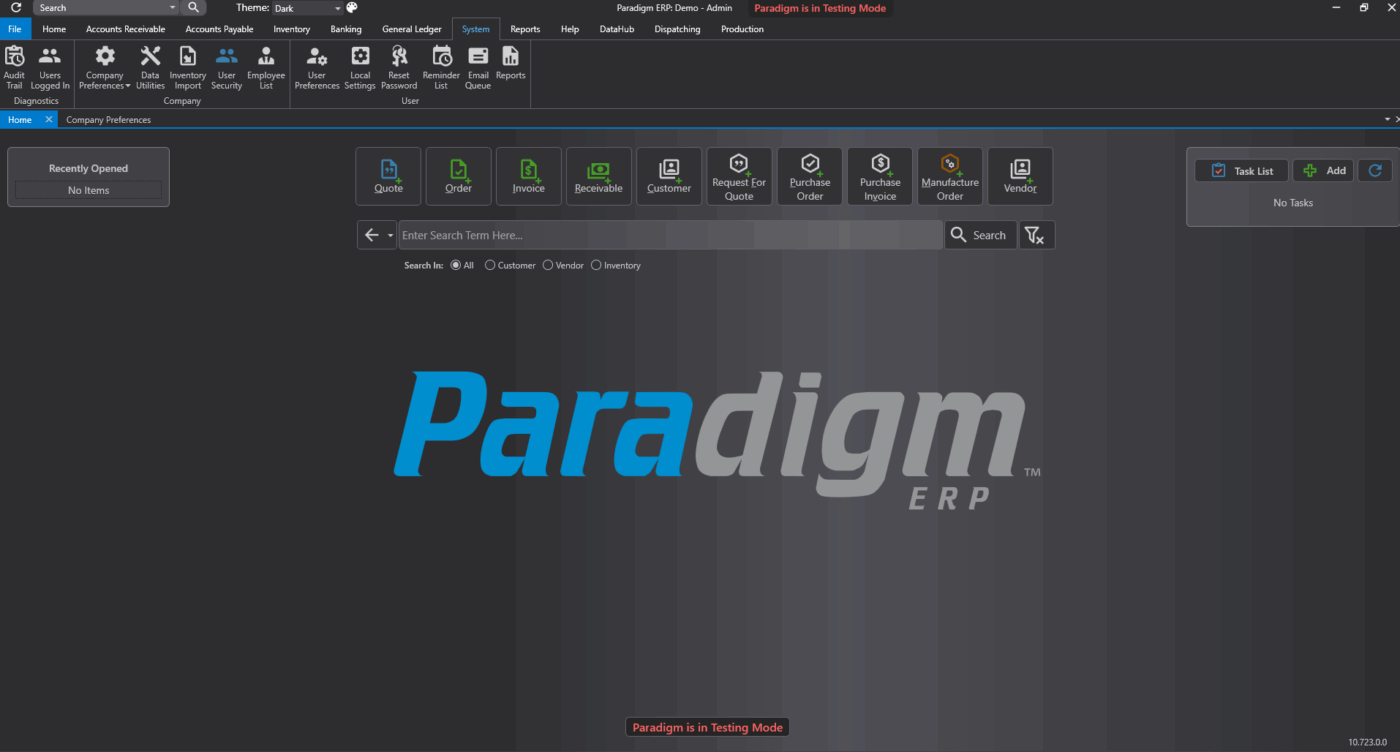Create a new Purchase Invoice
The height and width of the screenshot is (752, 1400).
click(x=880, y=176)
